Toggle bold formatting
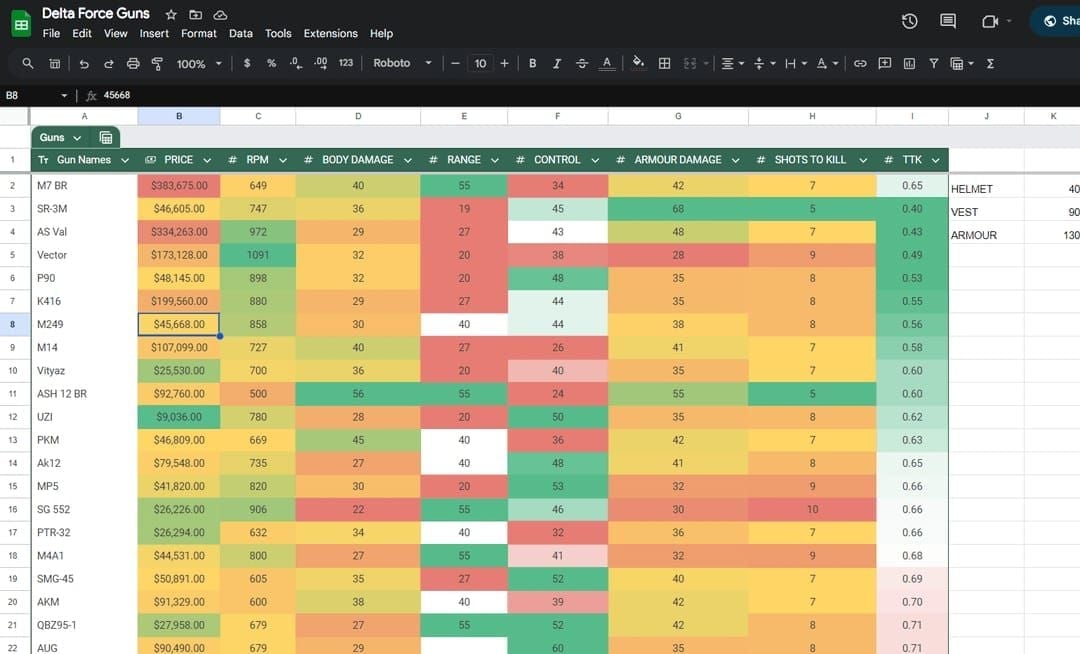This screenshot has width=1080, height=654. coord(532,63)
